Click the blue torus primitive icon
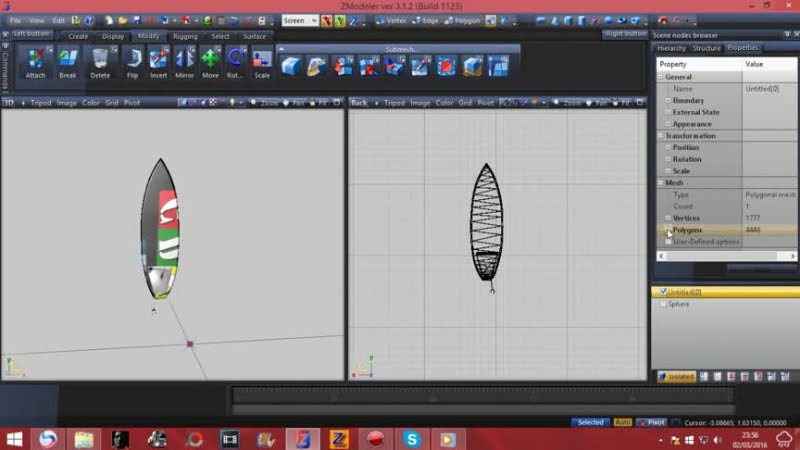Image resolution: width=800 pixels, height=450 pixels. coord(621,20)
